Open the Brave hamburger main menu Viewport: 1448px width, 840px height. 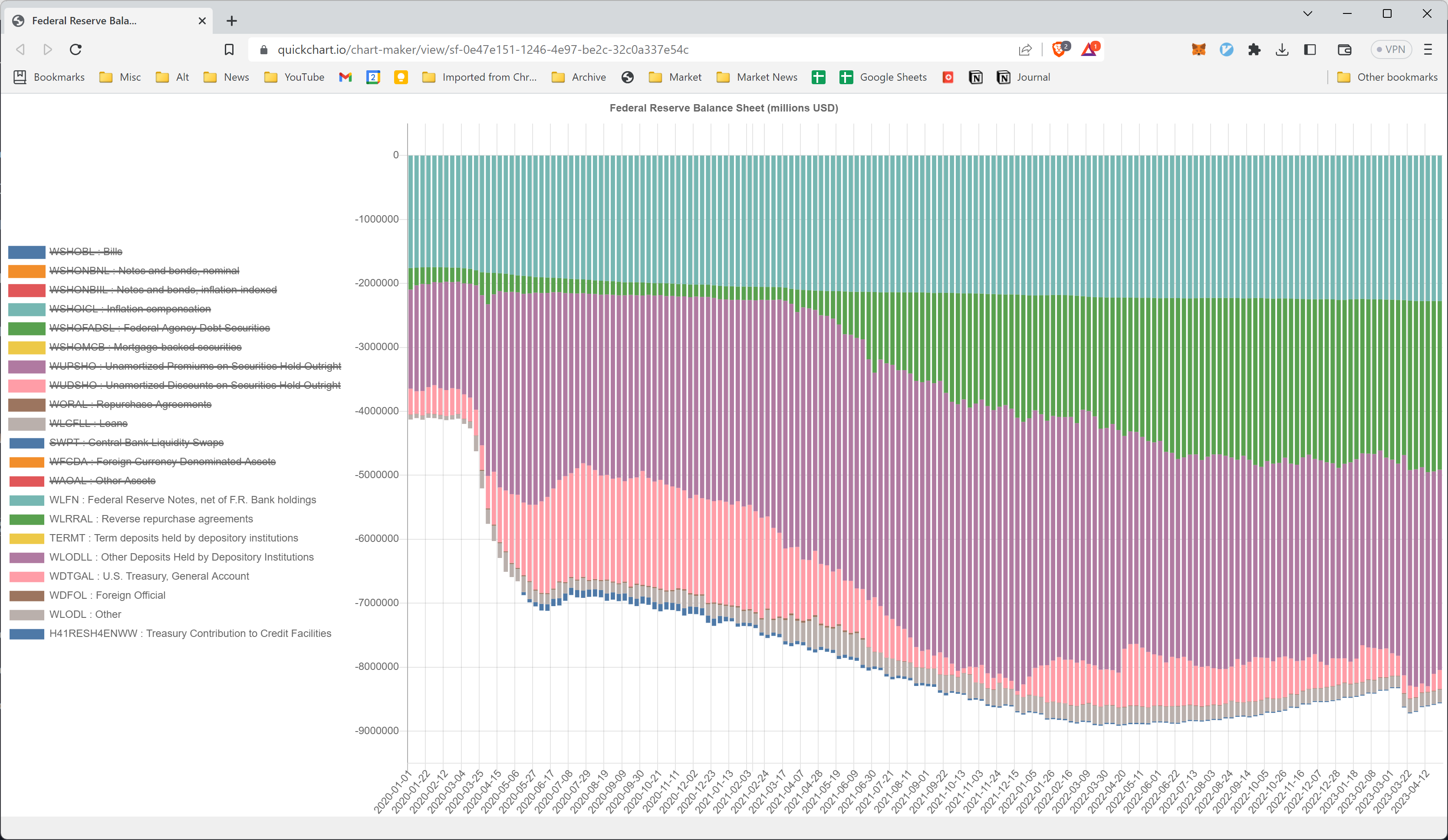(x=1428, y=49)
